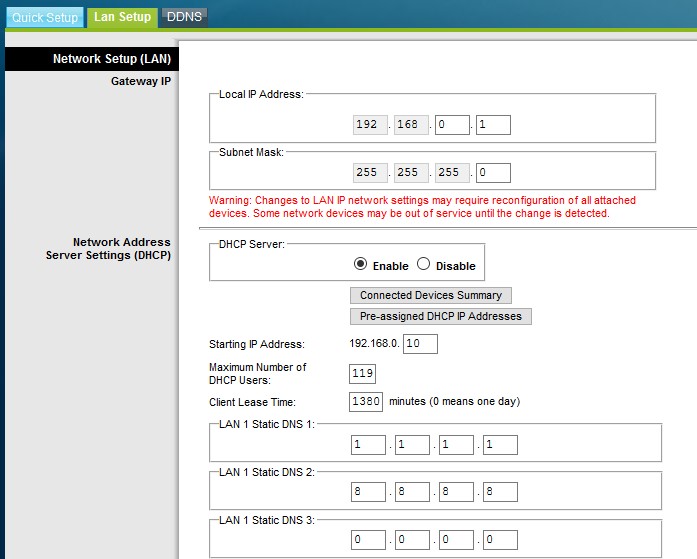
Task: Switch to the Quick Setup tab
Action: (x=45, y=17)
